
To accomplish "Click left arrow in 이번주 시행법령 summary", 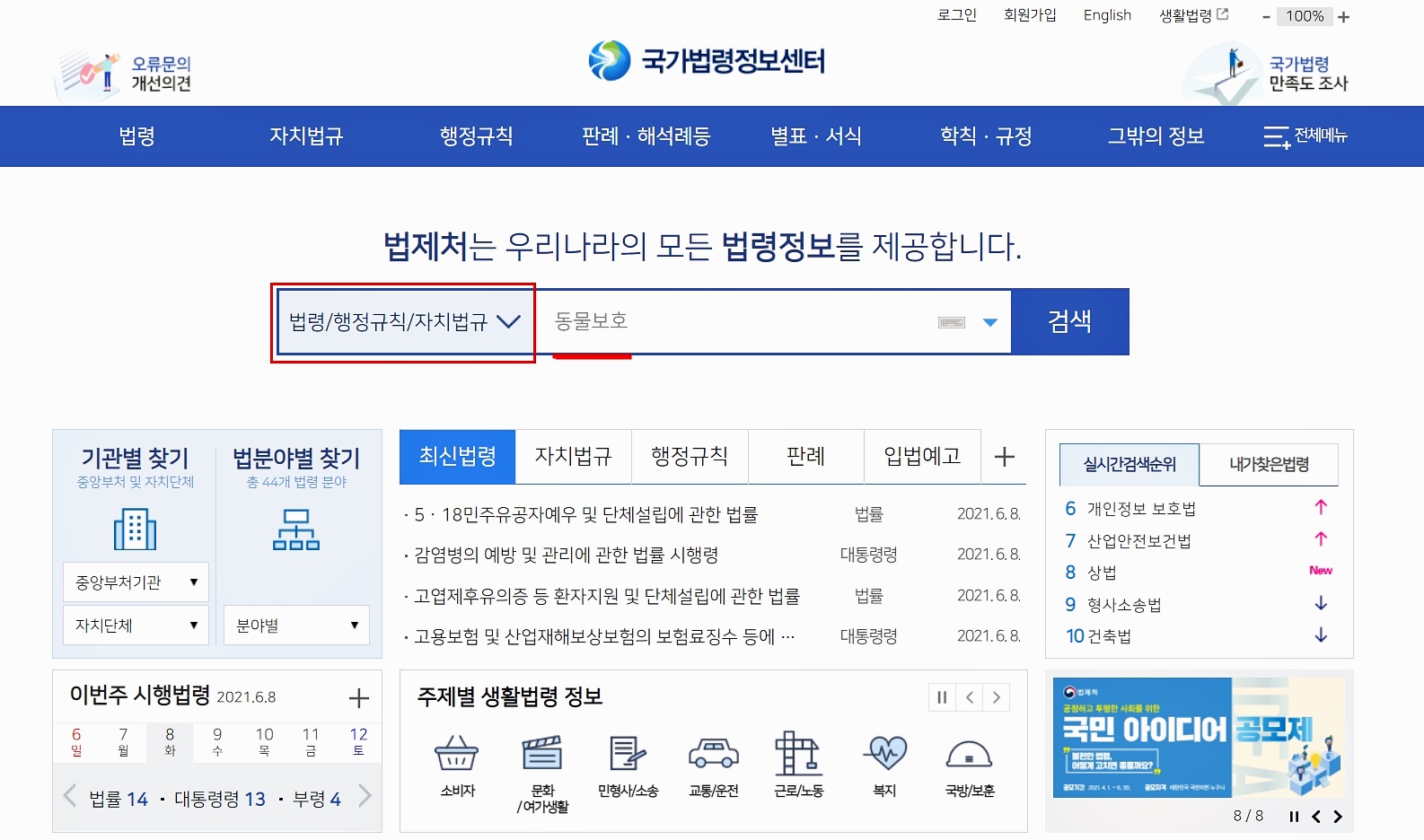I will (70, 796).
